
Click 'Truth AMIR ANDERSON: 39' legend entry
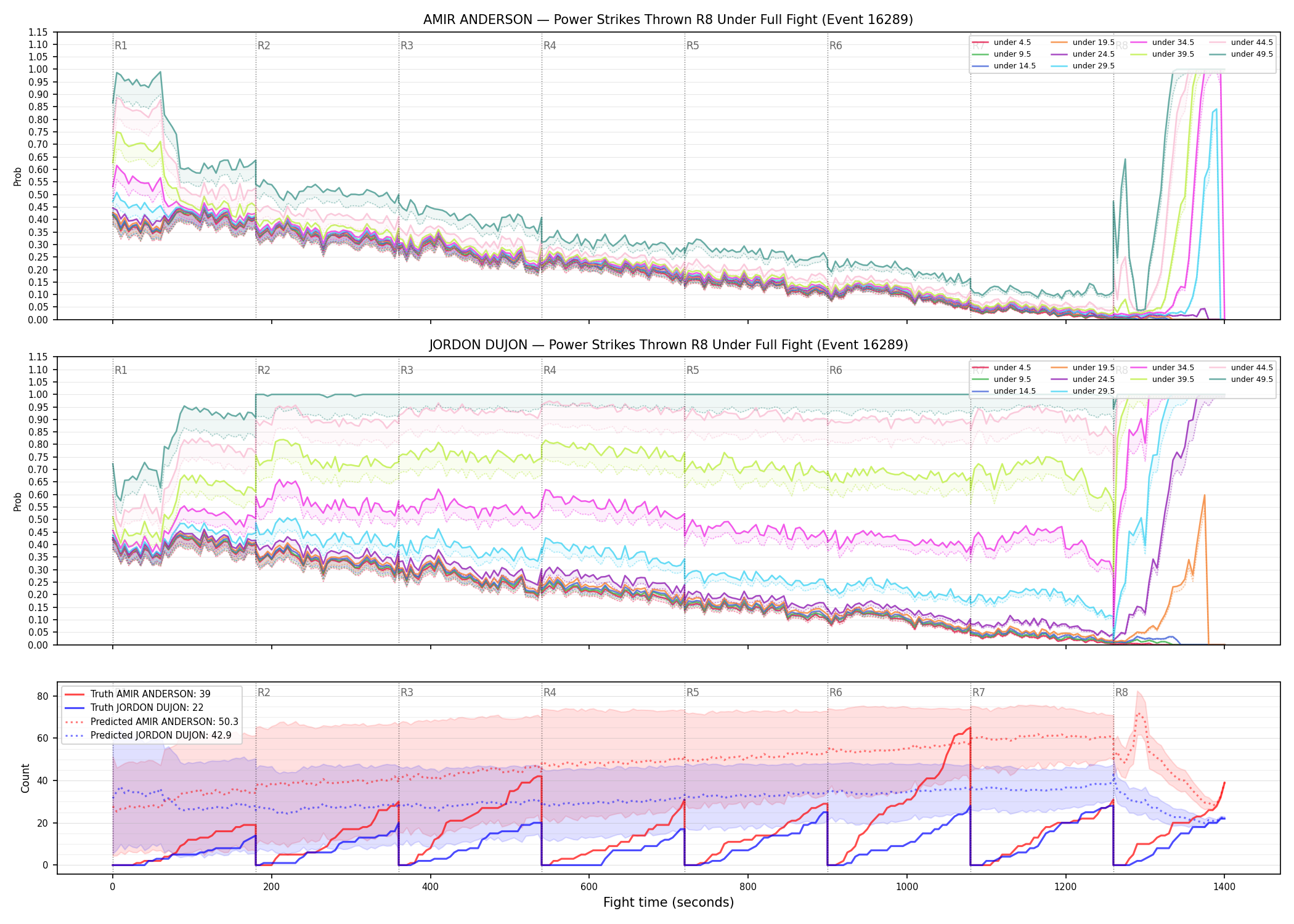click(137, 694)
